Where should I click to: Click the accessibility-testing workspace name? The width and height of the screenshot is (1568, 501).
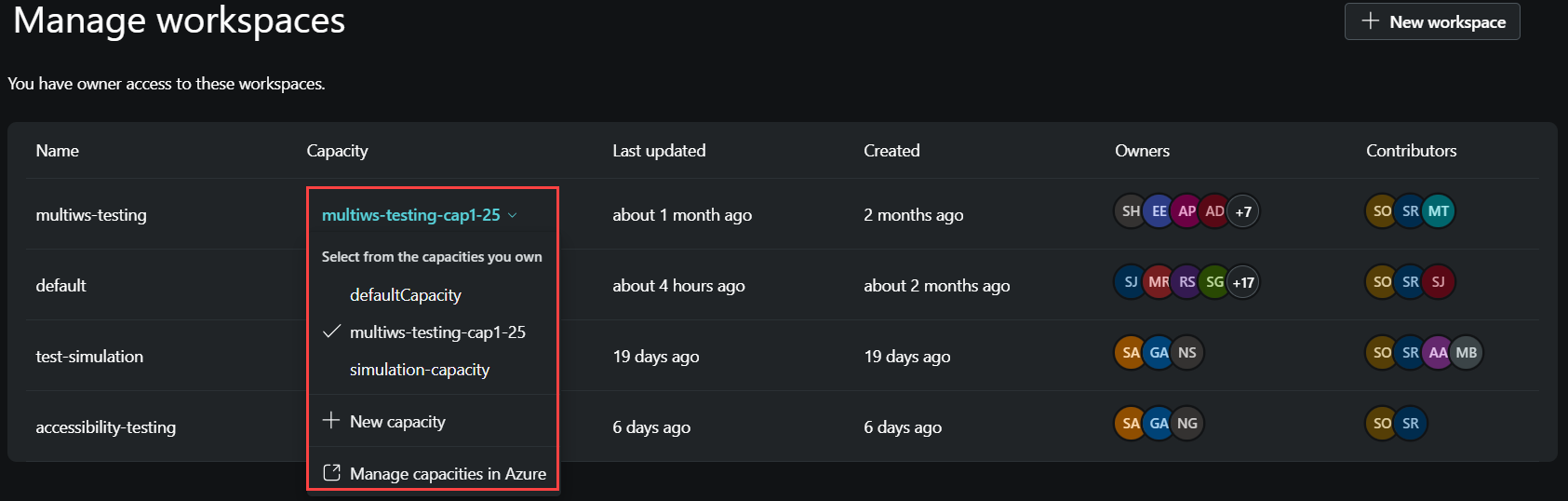pyautogui.click(x=105, y=427)
